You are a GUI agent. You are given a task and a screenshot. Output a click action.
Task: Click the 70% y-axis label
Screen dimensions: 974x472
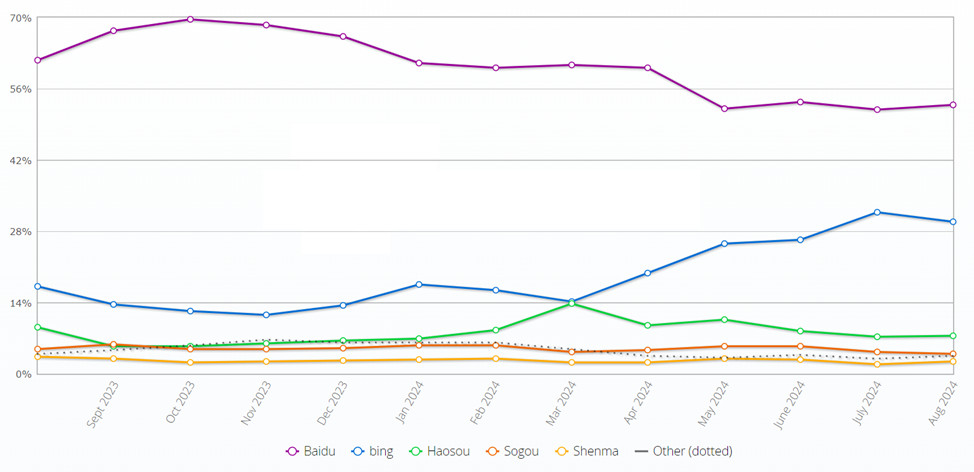click(20, 18)
